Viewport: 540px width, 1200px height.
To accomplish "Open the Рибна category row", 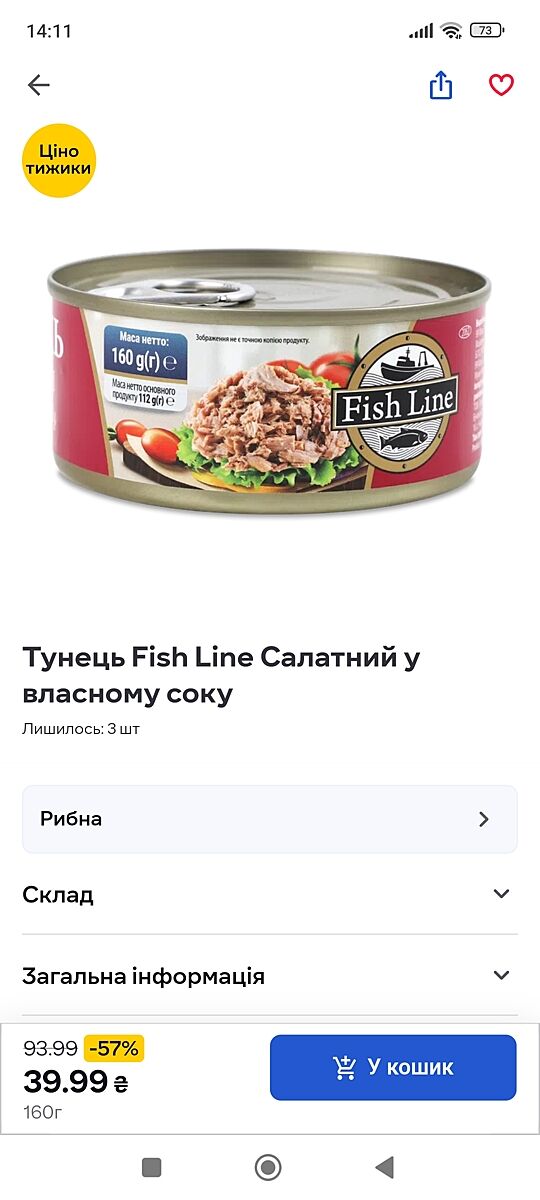I will point(270,819).
